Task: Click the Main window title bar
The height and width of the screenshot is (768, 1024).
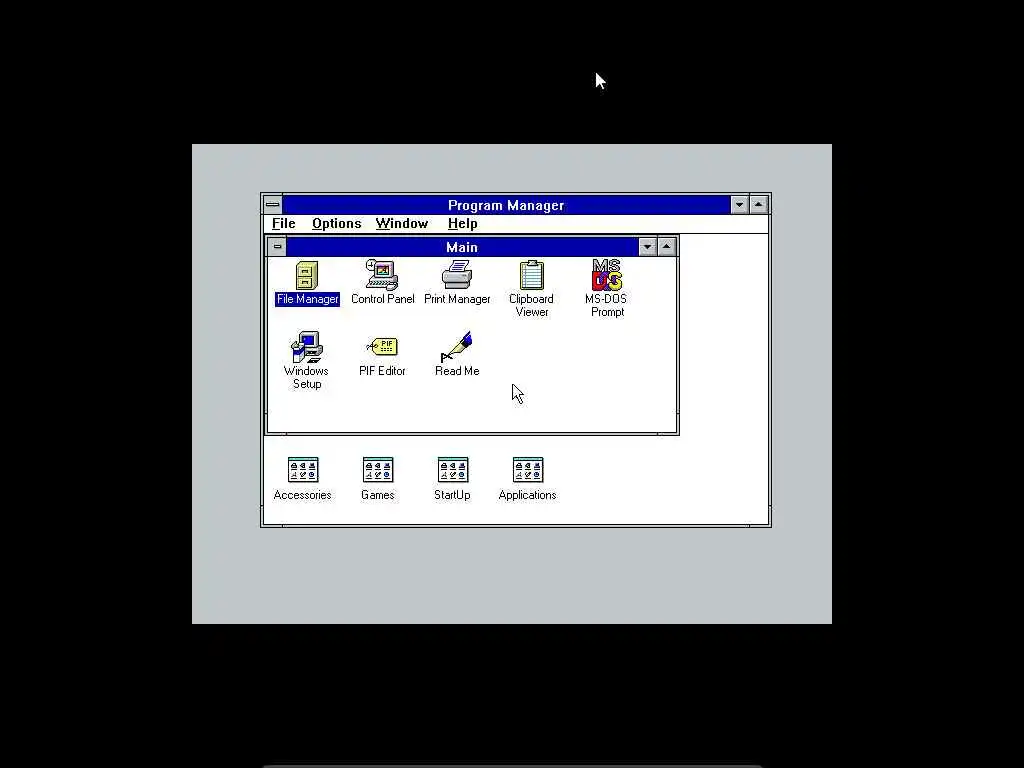Action: pyautogui.click(x=462, y=247)
